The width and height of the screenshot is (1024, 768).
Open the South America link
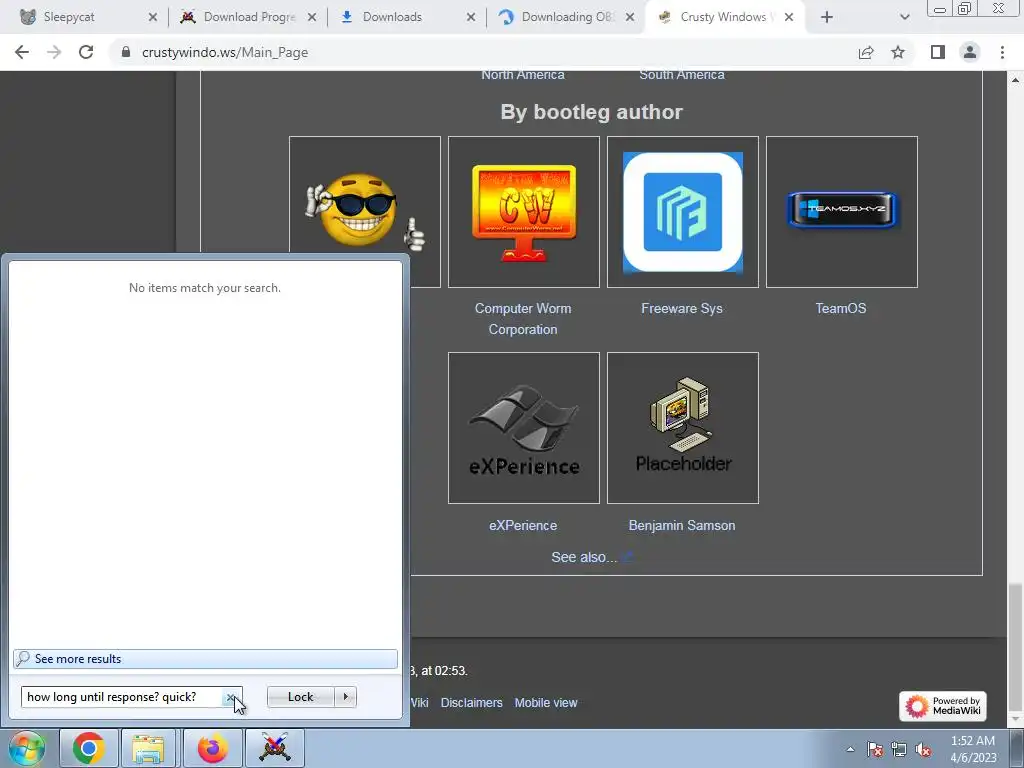682,74
